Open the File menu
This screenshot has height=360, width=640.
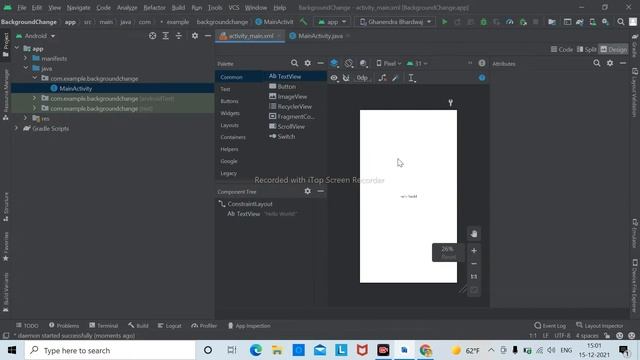22,8
